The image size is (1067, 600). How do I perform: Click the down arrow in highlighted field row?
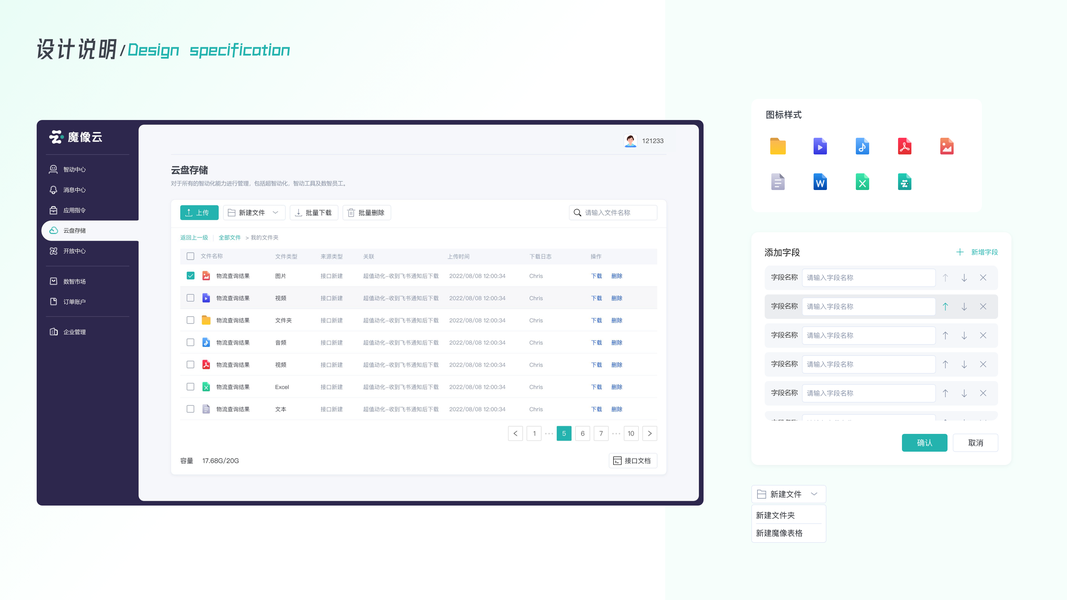point(964,307)
